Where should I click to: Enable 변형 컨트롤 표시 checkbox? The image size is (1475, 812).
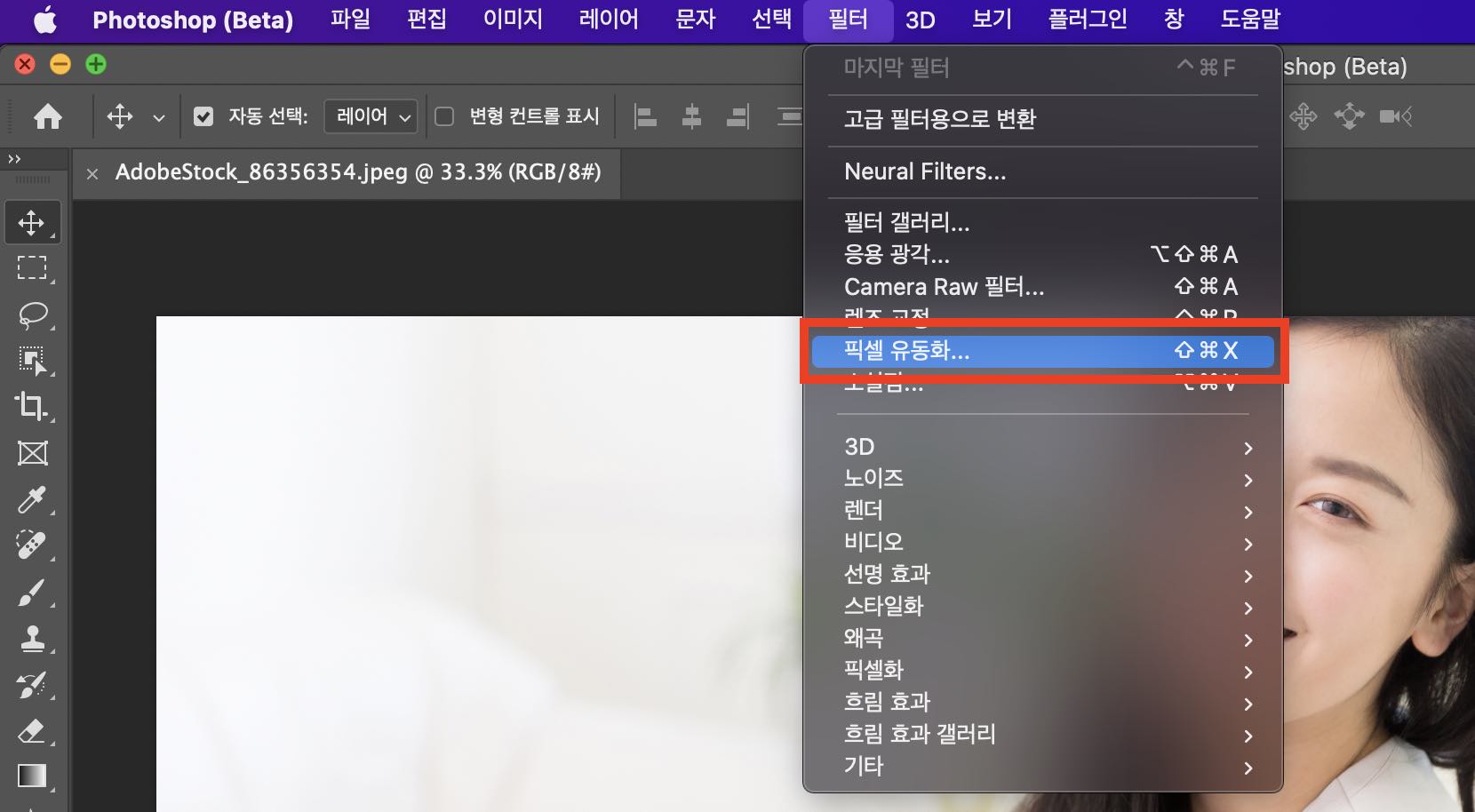tap(444, 116)
